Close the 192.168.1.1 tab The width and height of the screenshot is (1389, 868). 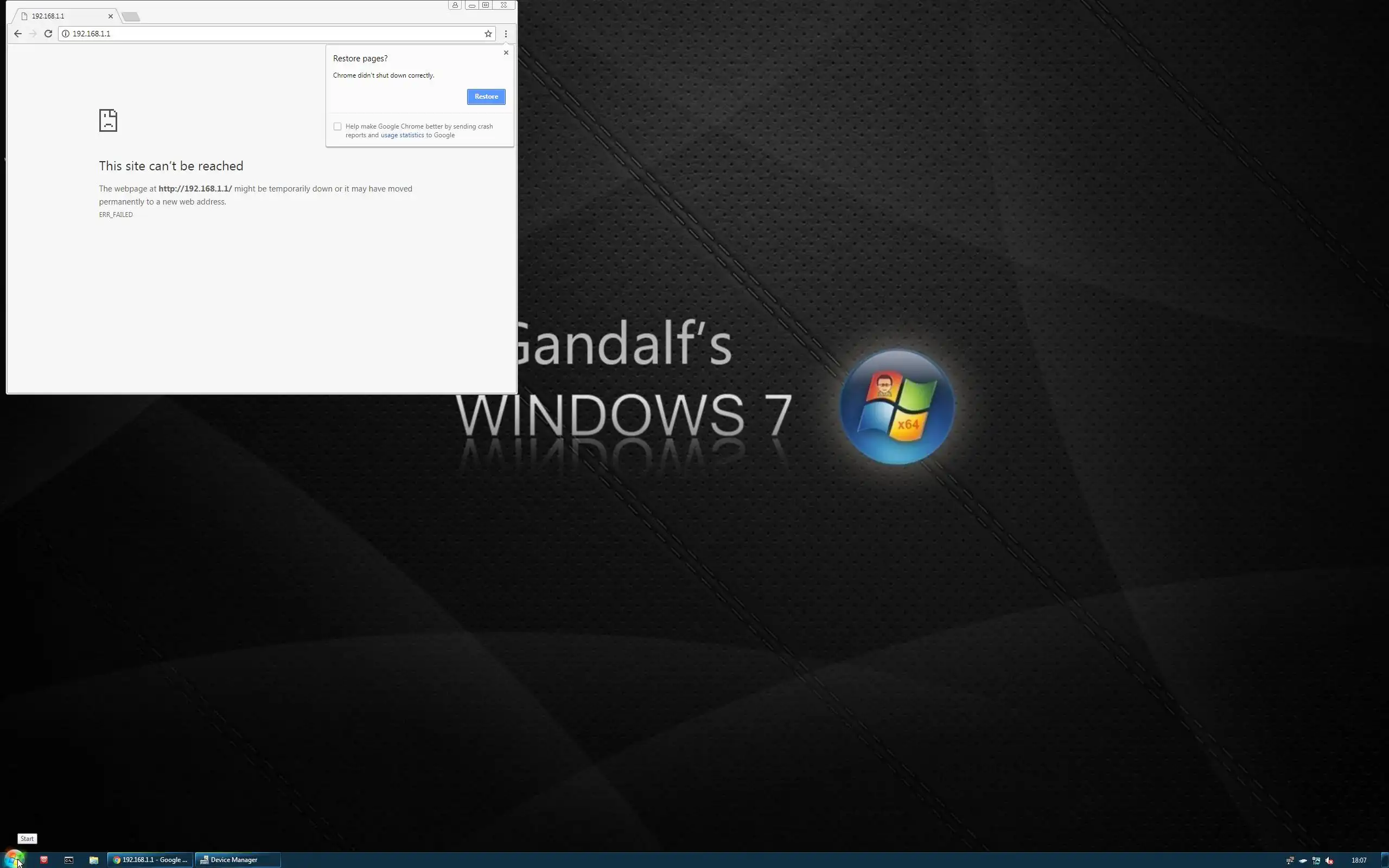(110, 16)
